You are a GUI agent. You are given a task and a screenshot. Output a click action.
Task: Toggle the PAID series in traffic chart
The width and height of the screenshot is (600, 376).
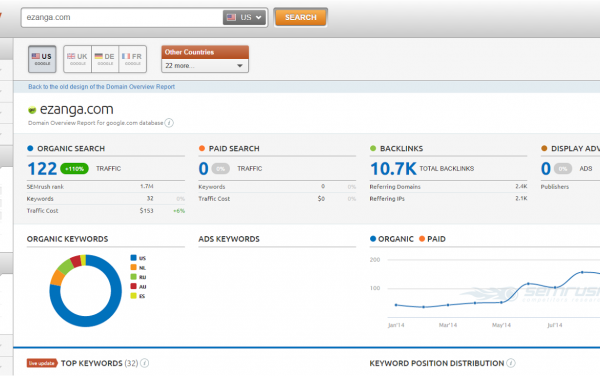pyautogui.click(x=432, y=239)
